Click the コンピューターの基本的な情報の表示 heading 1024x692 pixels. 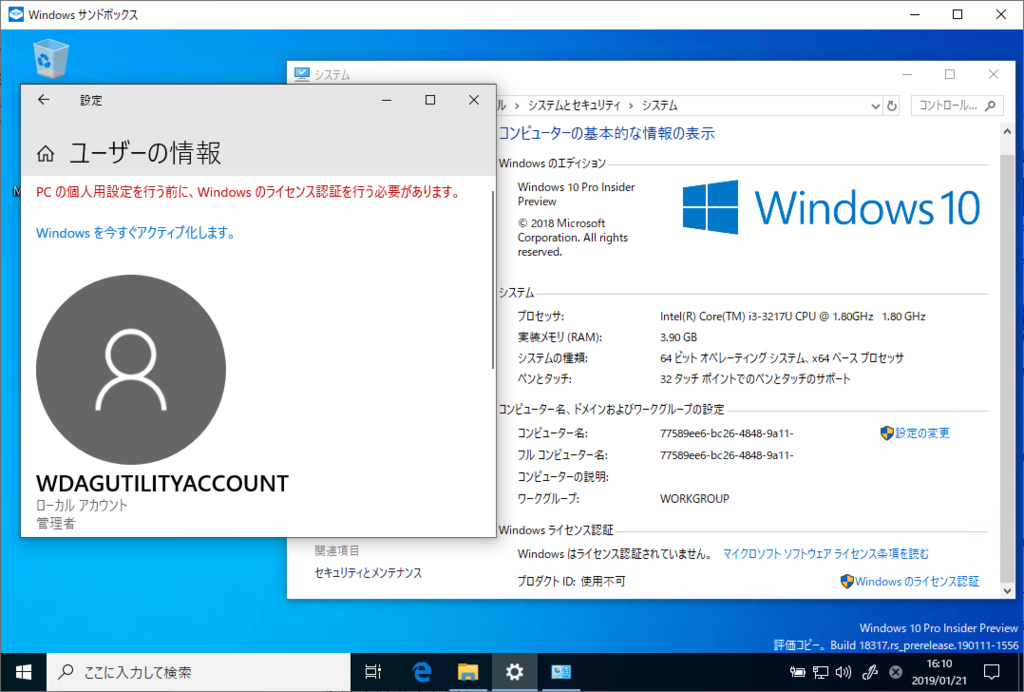(607, 134)
